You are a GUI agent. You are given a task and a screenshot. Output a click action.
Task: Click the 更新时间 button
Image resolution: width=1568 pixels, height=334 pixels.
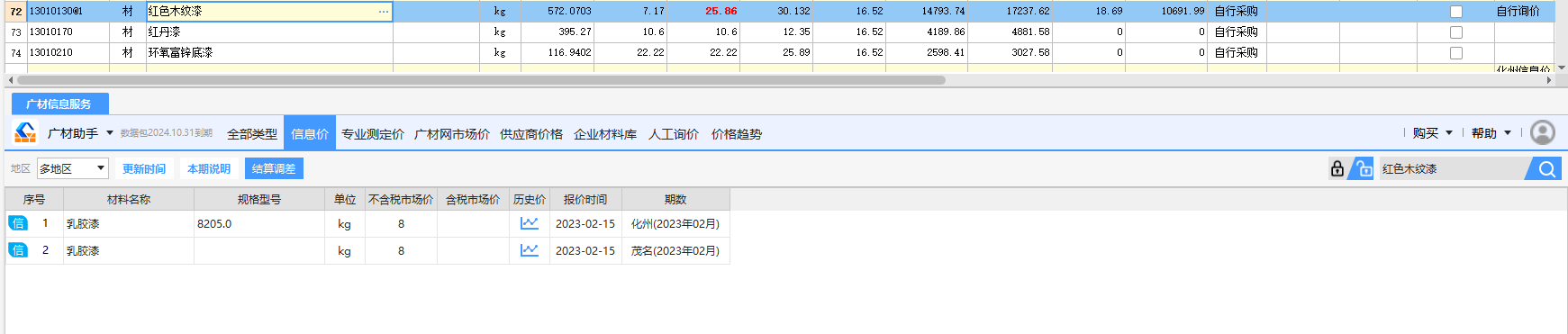pyautogui.click(x=144, y=168)
